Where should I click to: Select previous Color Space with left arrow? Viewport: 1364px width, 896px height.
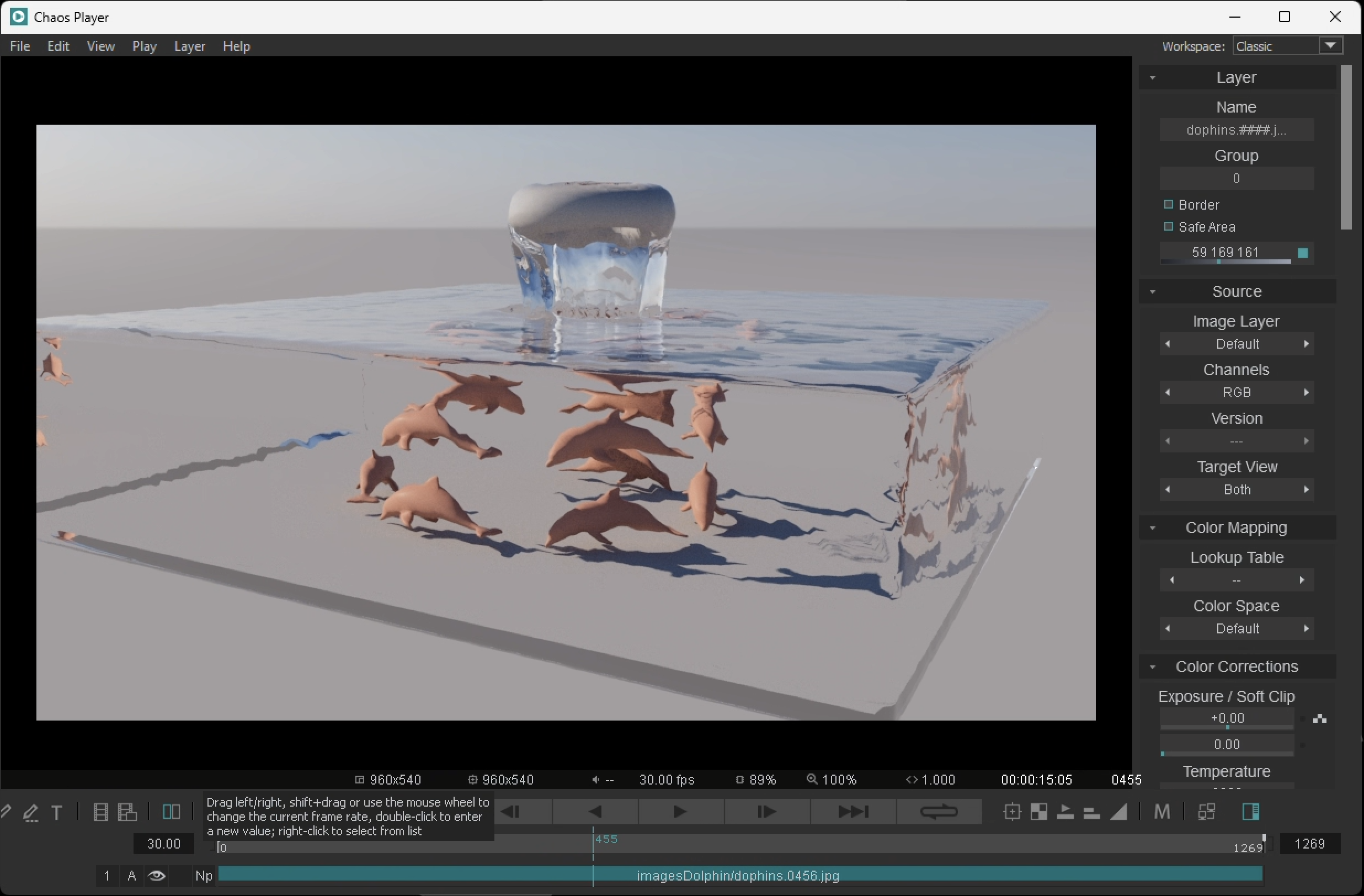click(1168, 628)
